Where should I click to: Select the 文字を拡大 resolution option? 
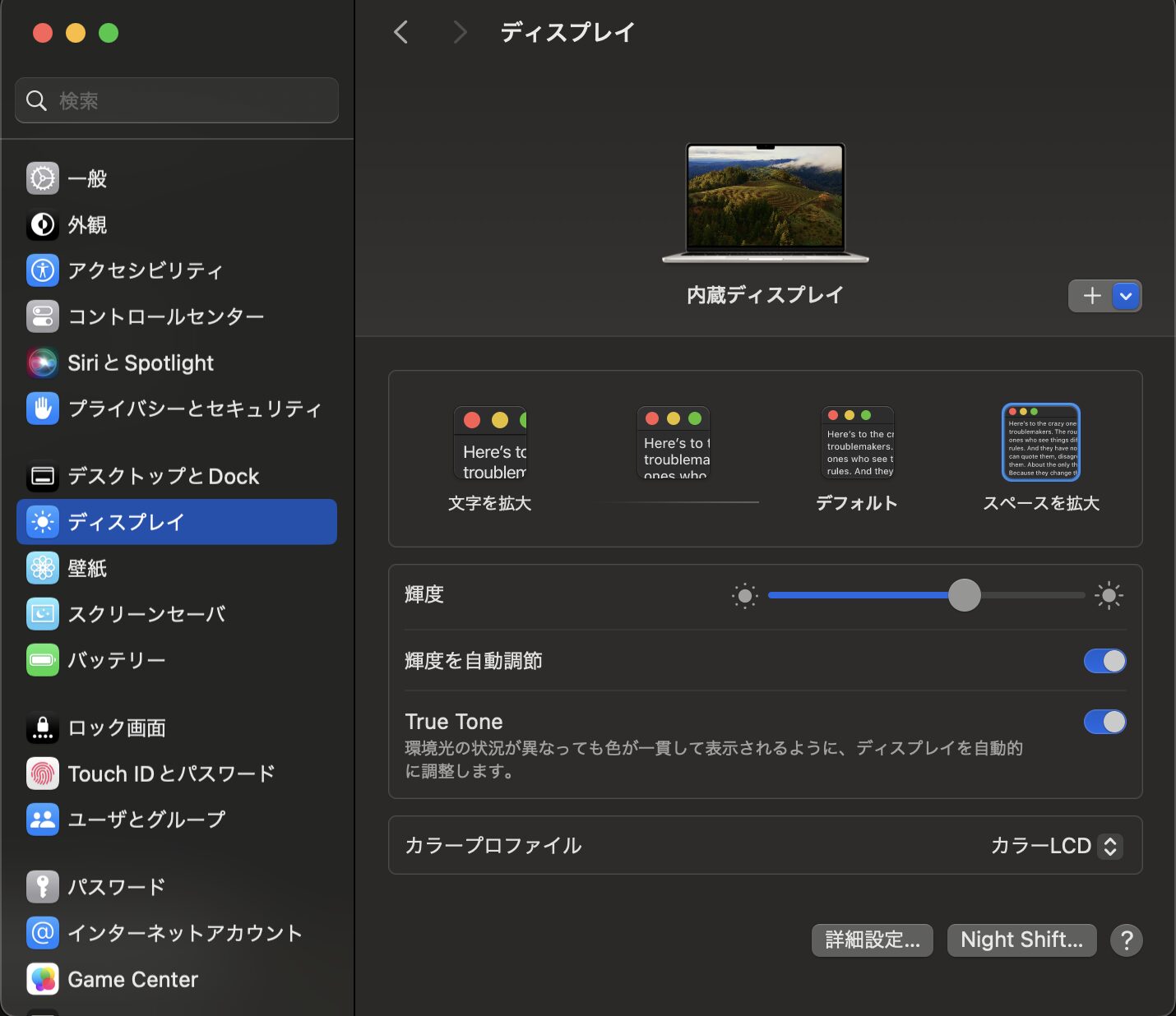tap(490, 459)
